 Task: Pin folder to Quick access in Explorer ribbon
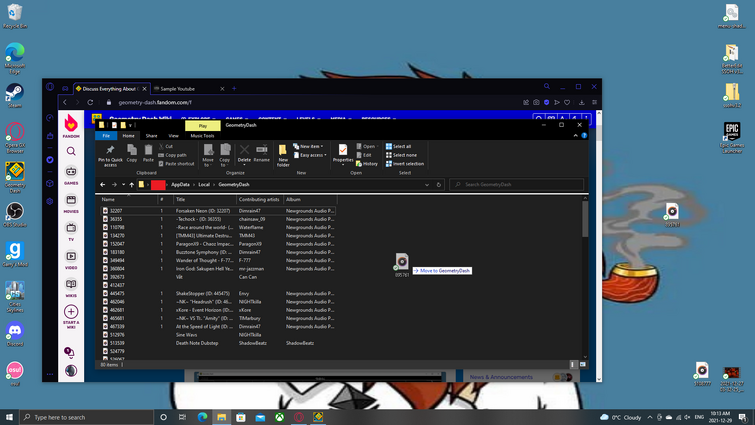point(110,155)
